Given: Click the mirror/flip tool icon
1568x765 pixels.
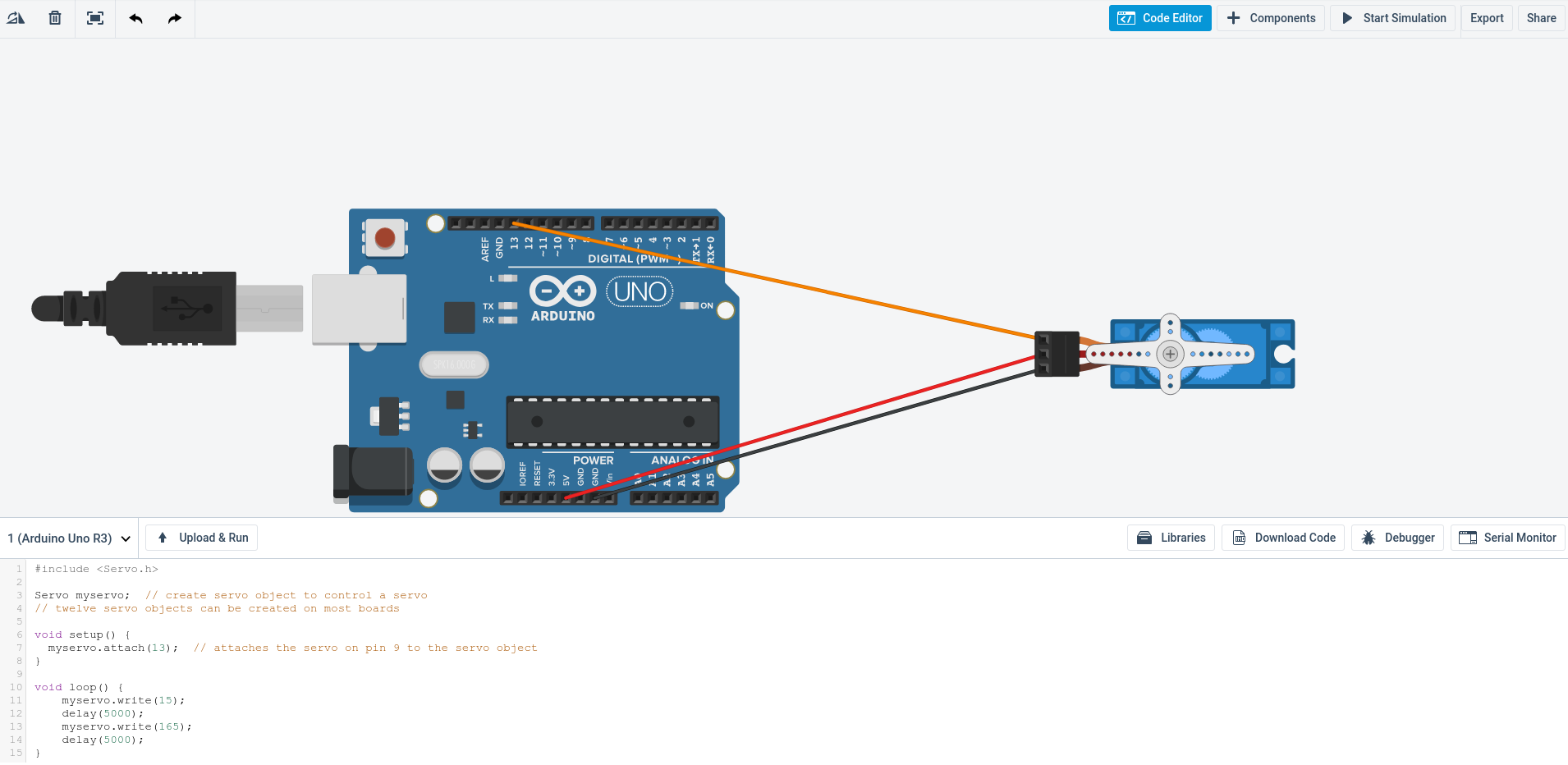Looking at the screenshot, I should (x=16, y=18).
